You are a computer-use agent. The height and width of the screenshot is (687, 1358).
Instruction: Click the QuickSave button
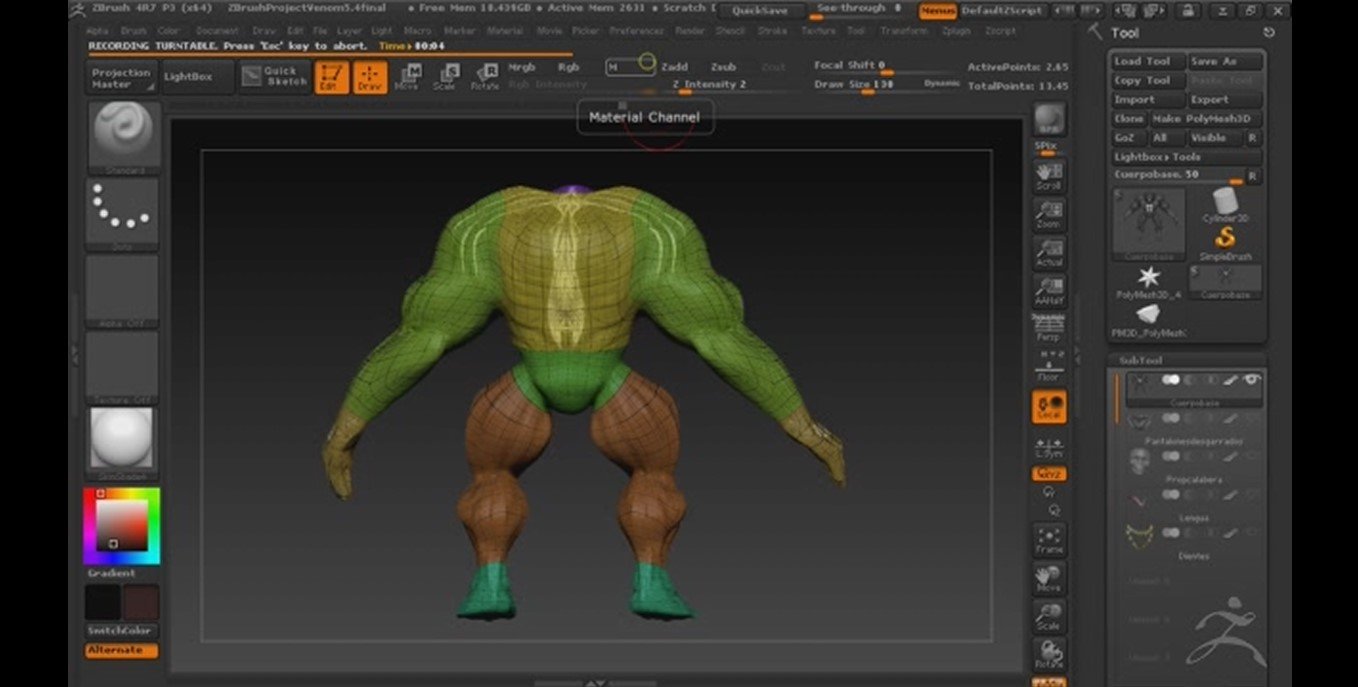click(760, 10)
